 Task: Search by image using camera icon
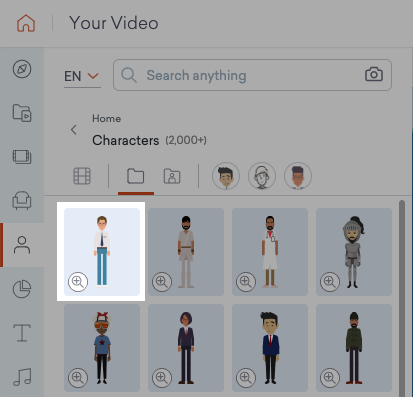tap(374, 74)
